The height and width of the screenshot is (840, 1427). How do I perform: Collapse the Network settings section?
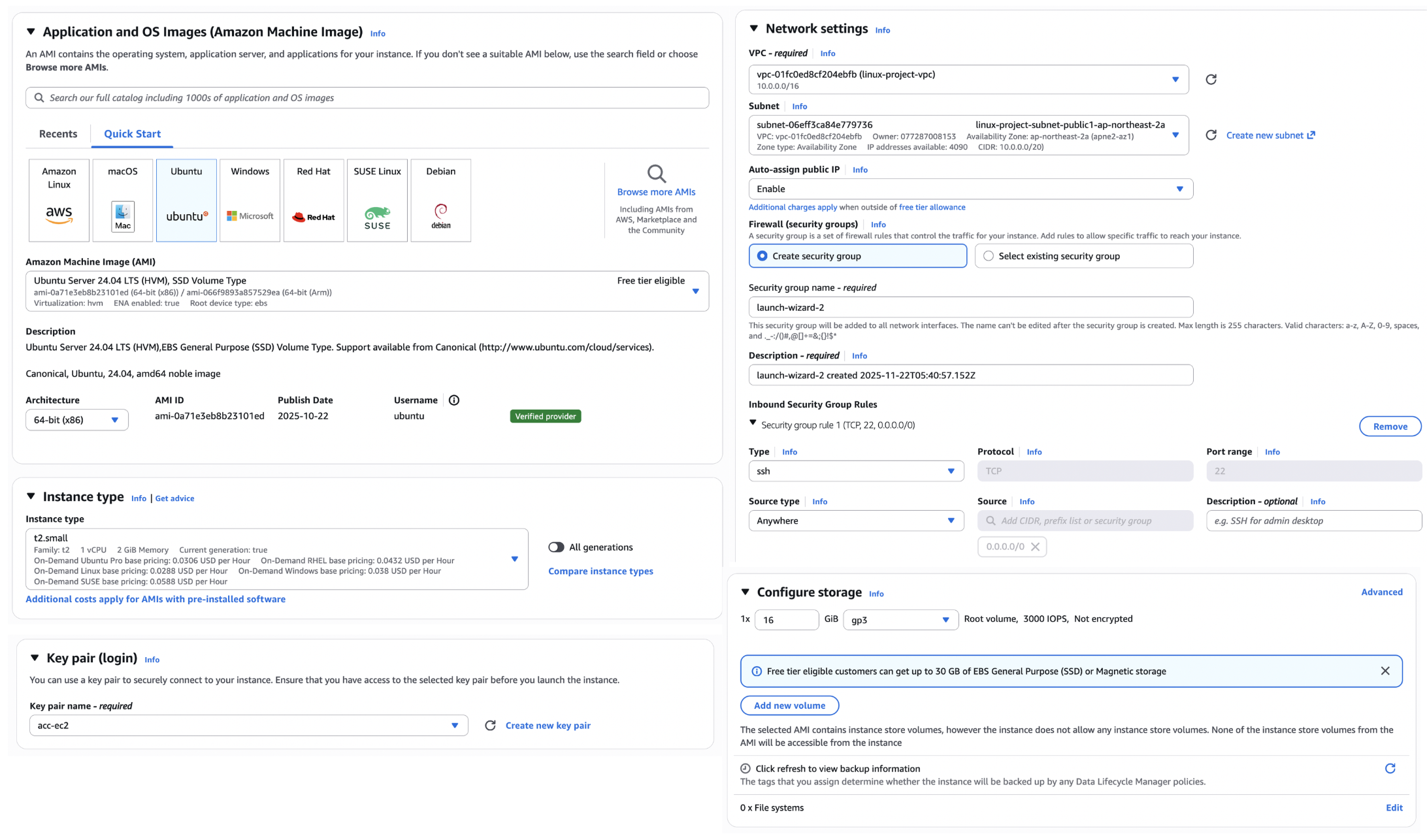click(x=754, y=29)
